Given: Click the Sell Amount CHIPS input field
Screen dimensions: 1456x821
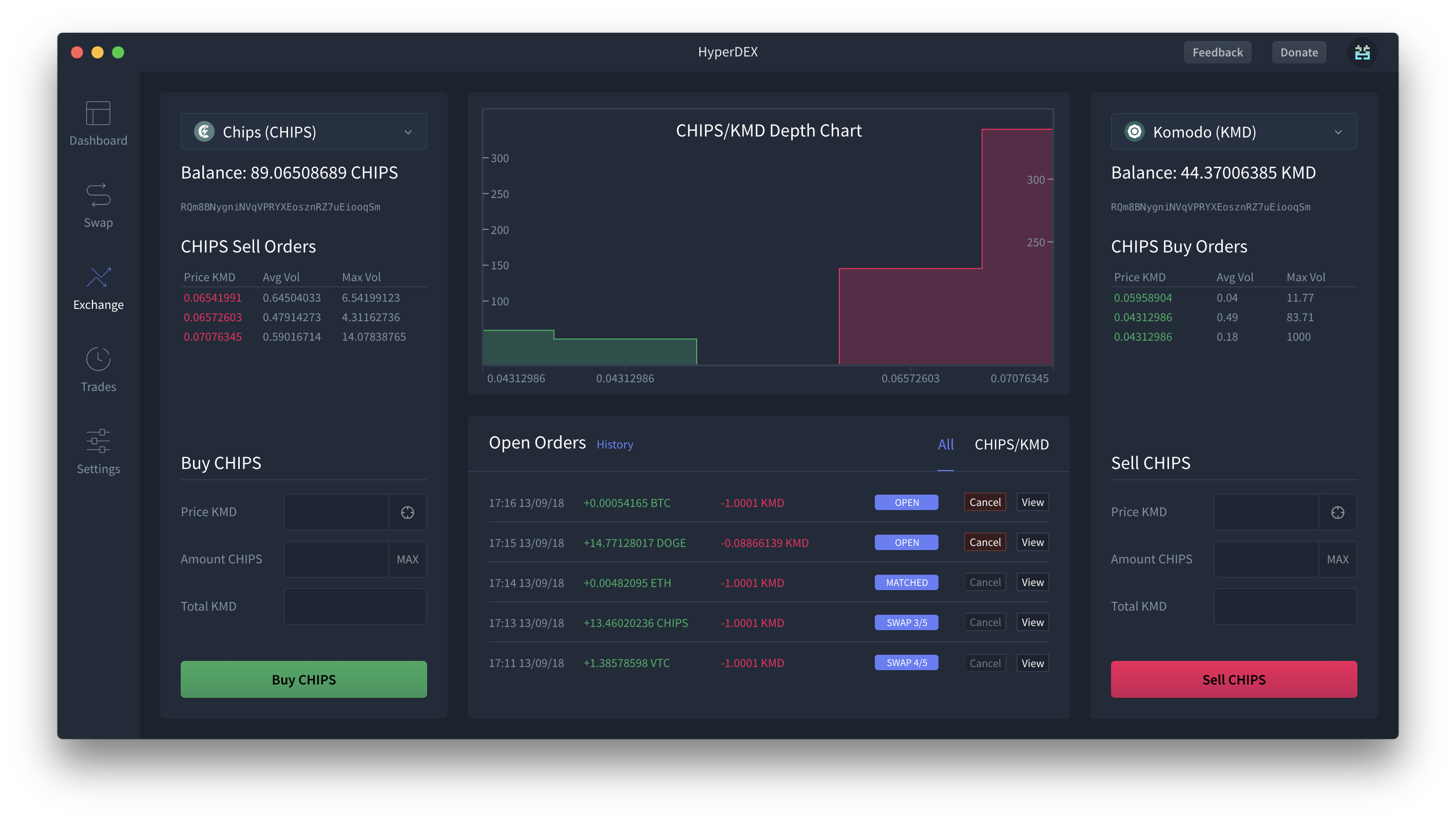Looking at the screenshot, I should point(1266,559).
